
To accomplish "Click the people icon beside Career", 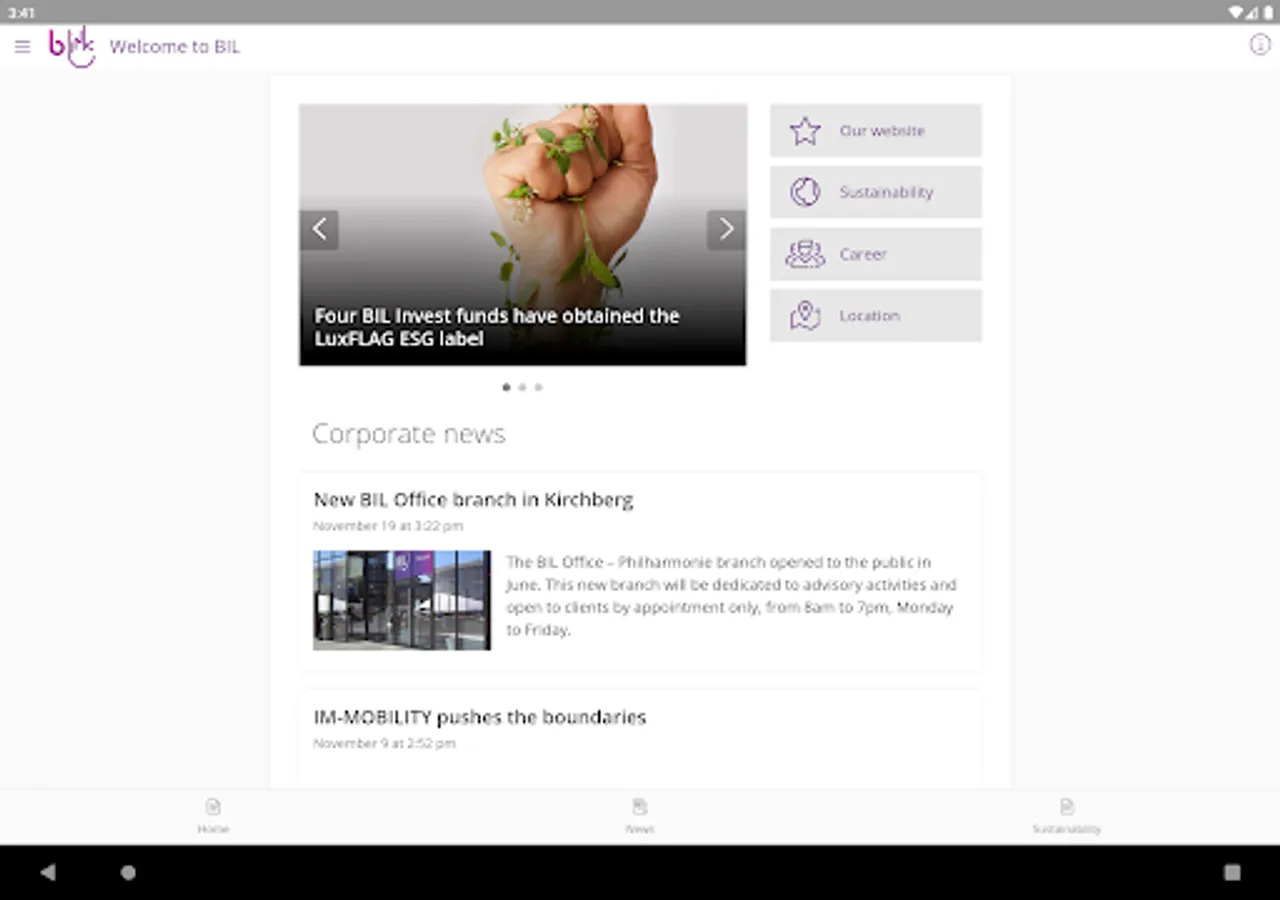I will coord(805,254).
